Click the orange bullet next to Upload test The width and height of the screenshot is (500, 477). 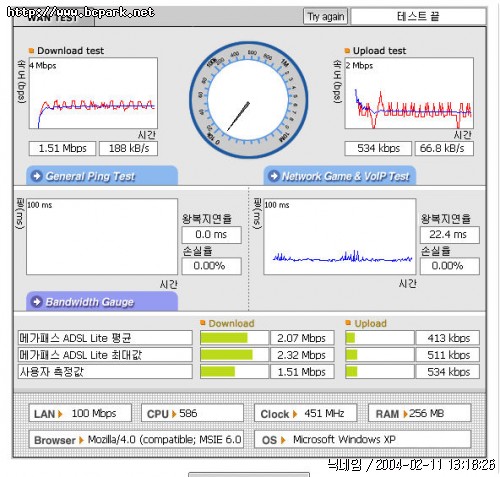tap(347, 51)
